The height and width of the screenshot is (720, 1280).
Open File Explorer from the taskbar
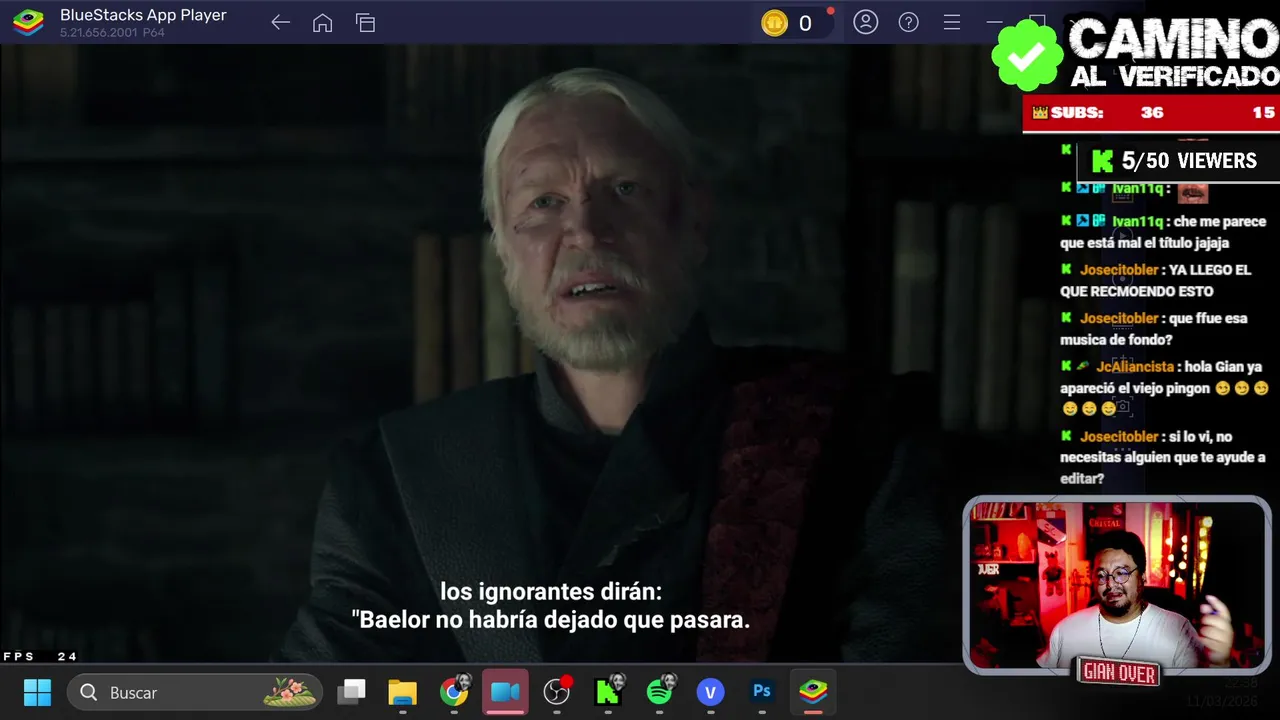coord(402,692)
